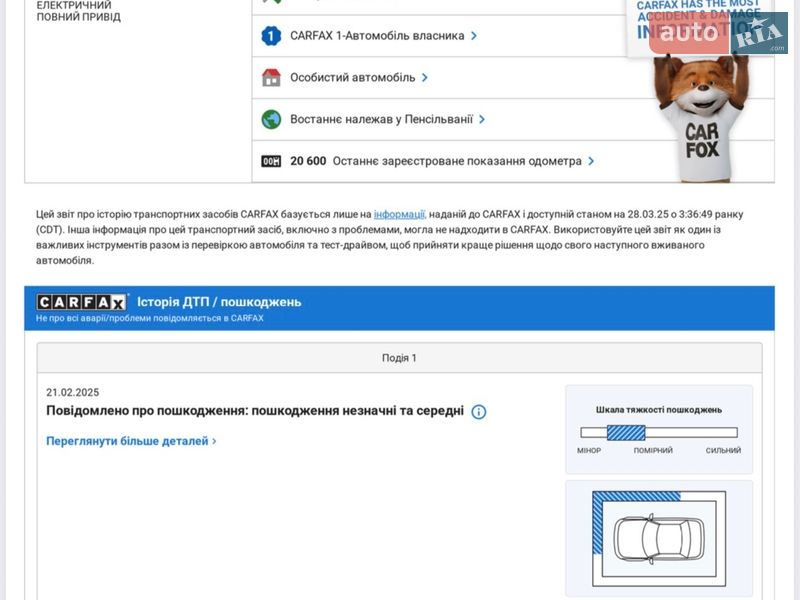Click the СИЛЬНИЙ severity label
The image size is (800, 600).
[723, 451]
